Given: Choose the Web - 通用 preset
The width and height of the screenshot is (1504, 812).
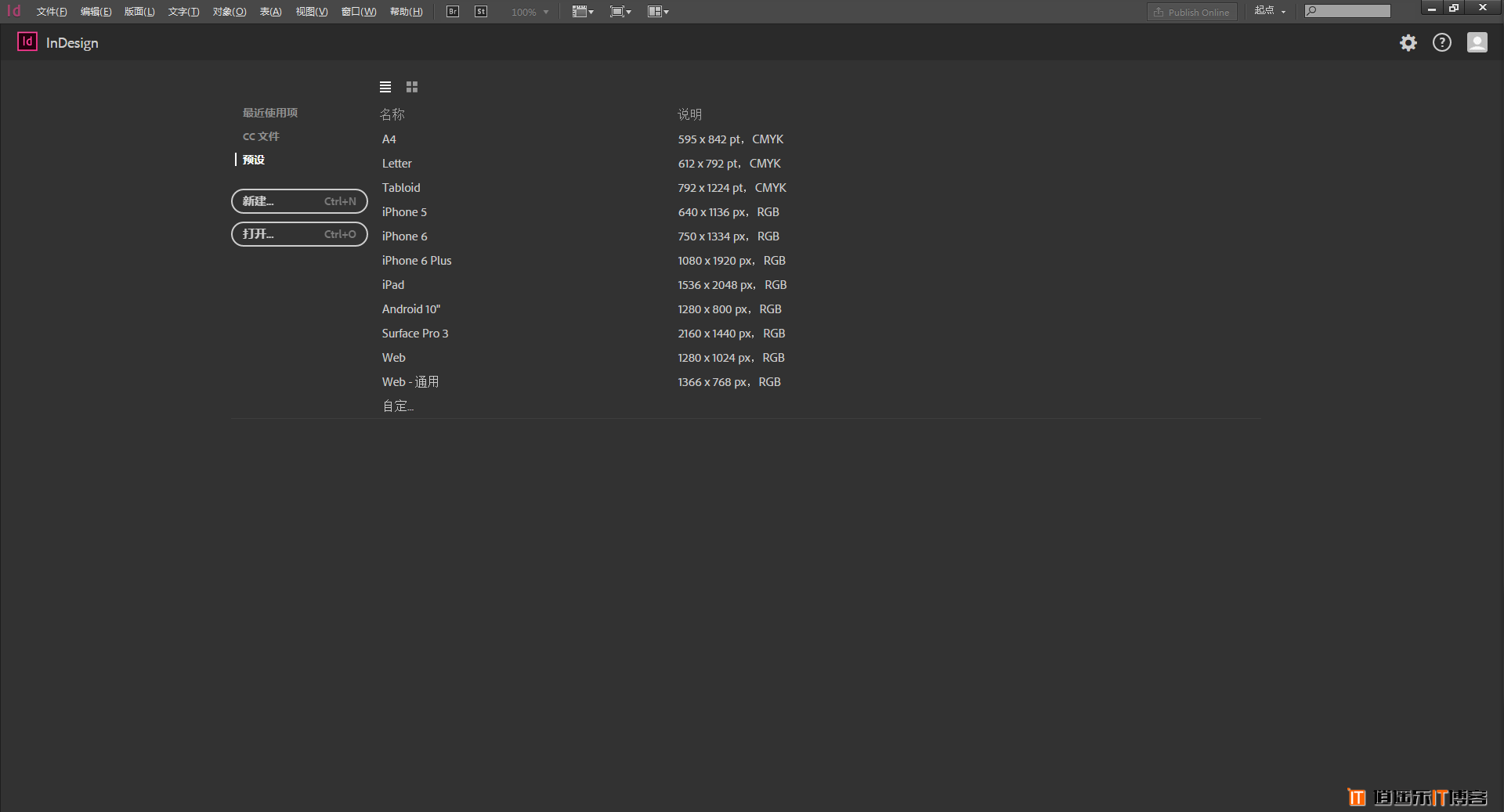Looking at the screenshot, I should pyautogui.click(x=410, y=382).
